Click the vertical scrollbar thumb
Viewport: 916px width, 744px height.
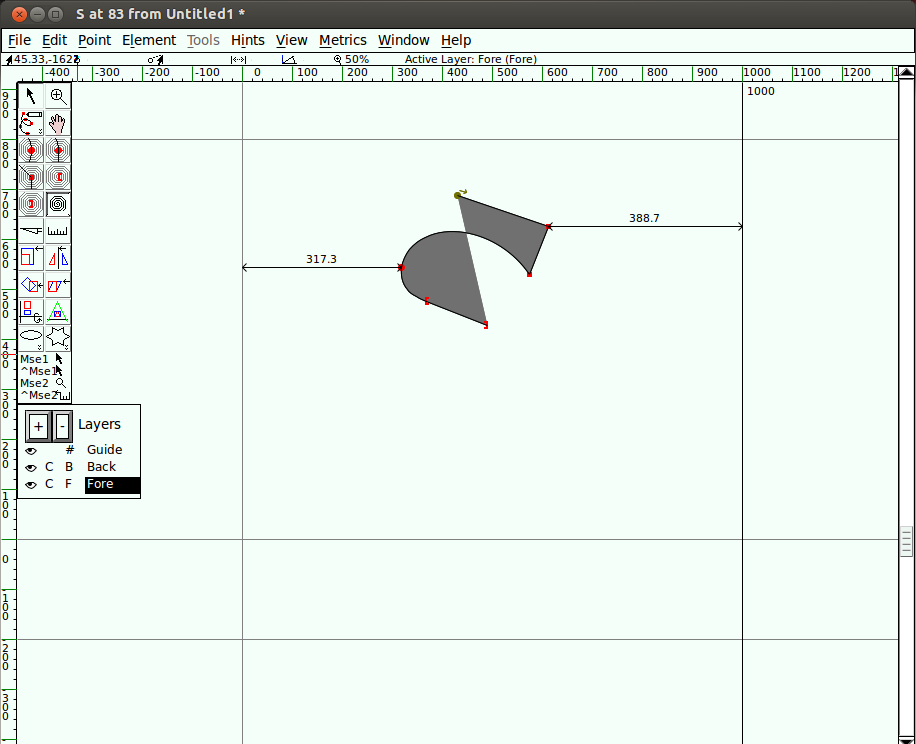coord(906,541)
